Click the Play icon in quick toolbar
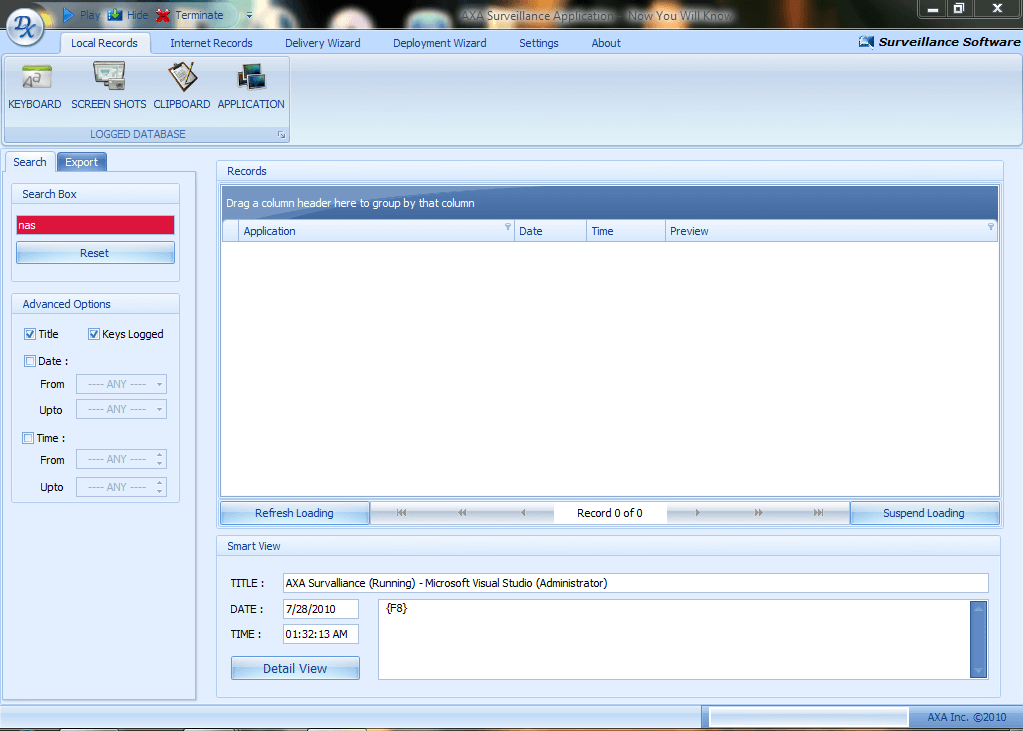The image size is (1023, 731). point(69,15)
